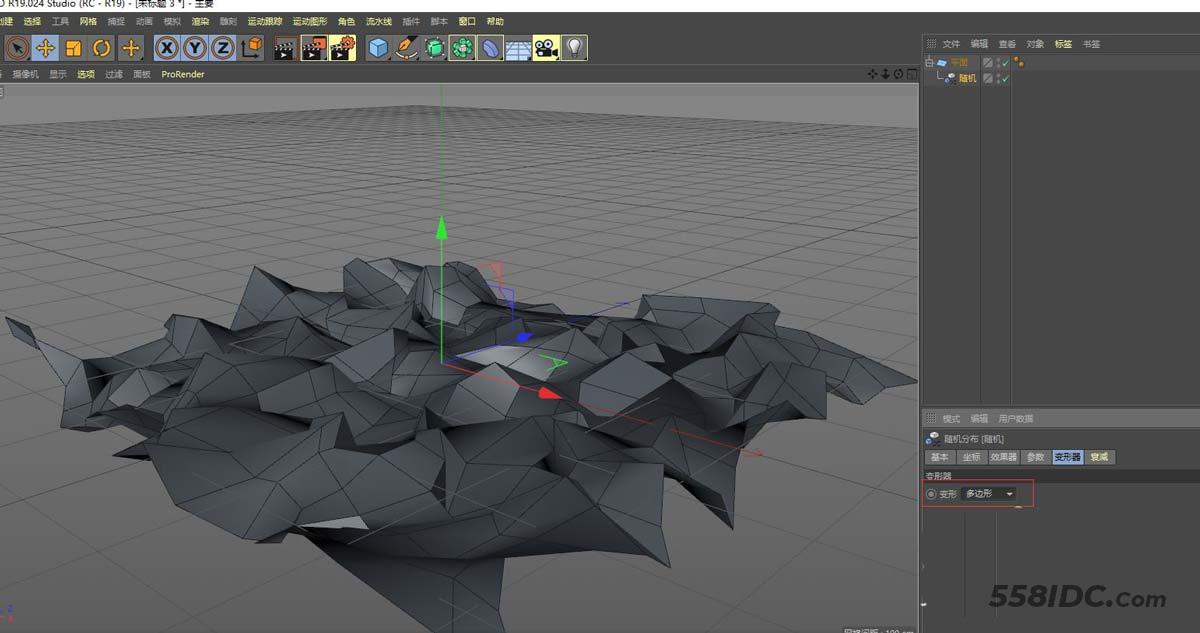Open viewport 显示 menu
Screen dimensions: 1200x633
tap(58, 74)
